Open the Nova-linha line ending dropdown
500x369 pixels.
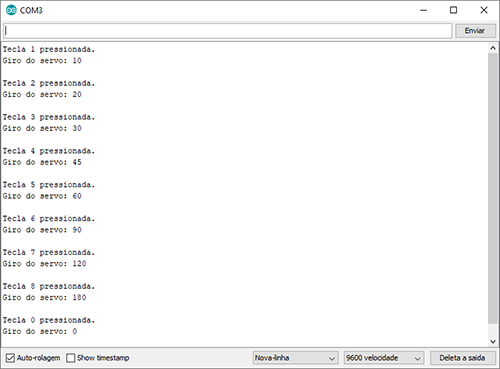tap(295, 358)
